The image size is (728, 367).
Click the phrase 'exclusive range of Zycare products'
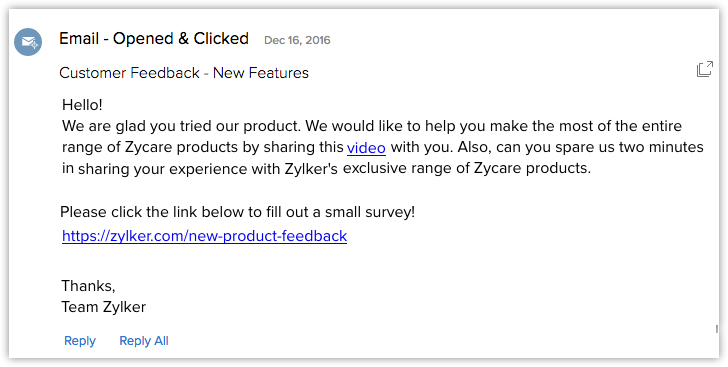467,168
